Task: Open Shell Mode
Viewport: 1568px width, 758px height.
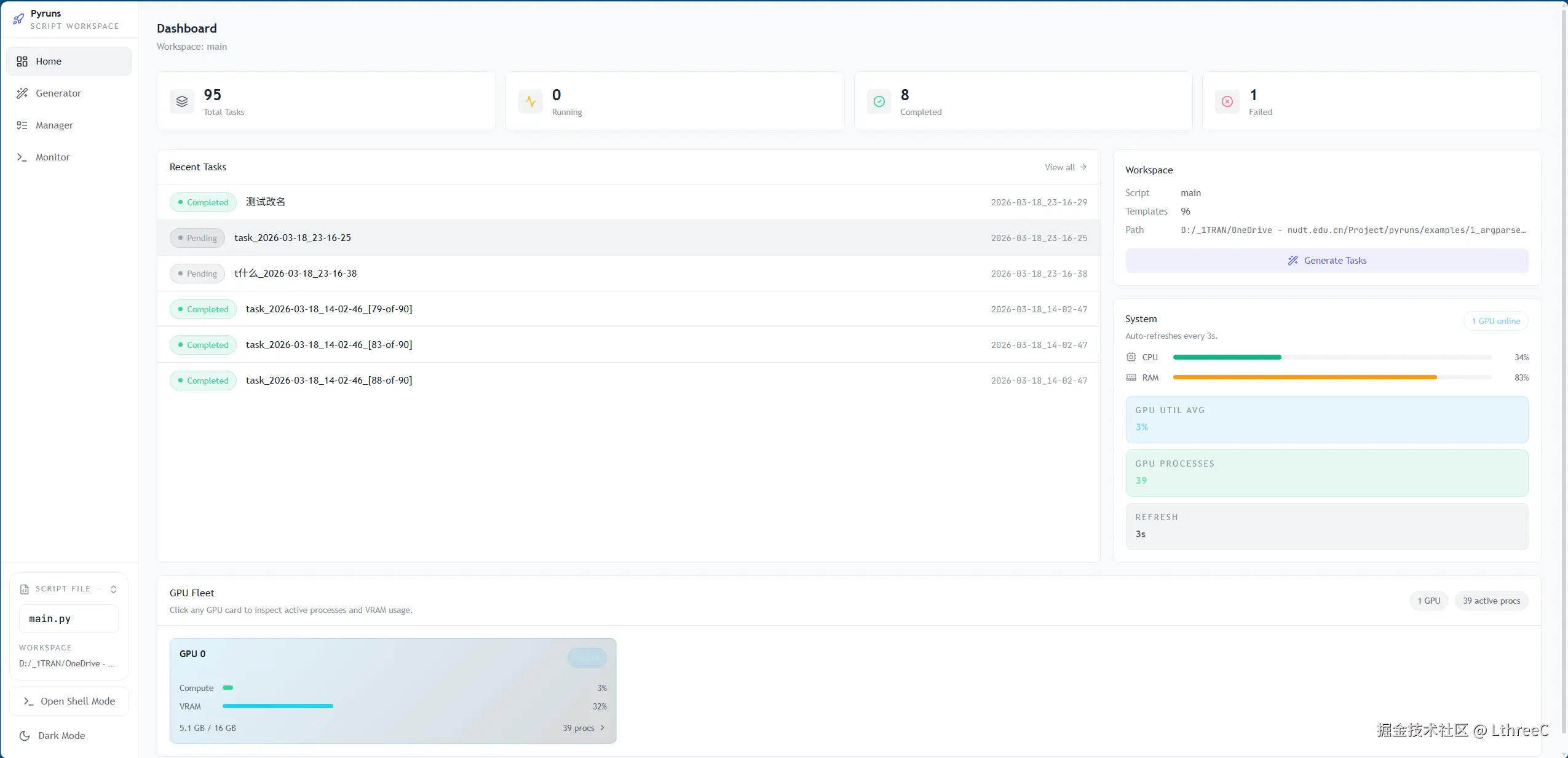Action: click(x=69, y=701)
